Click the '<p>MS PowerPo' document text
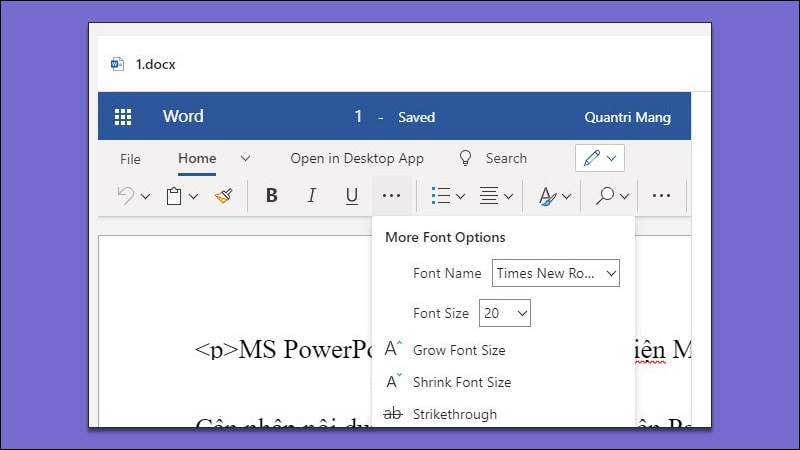 pyautogui.click(x=283, y=349)
